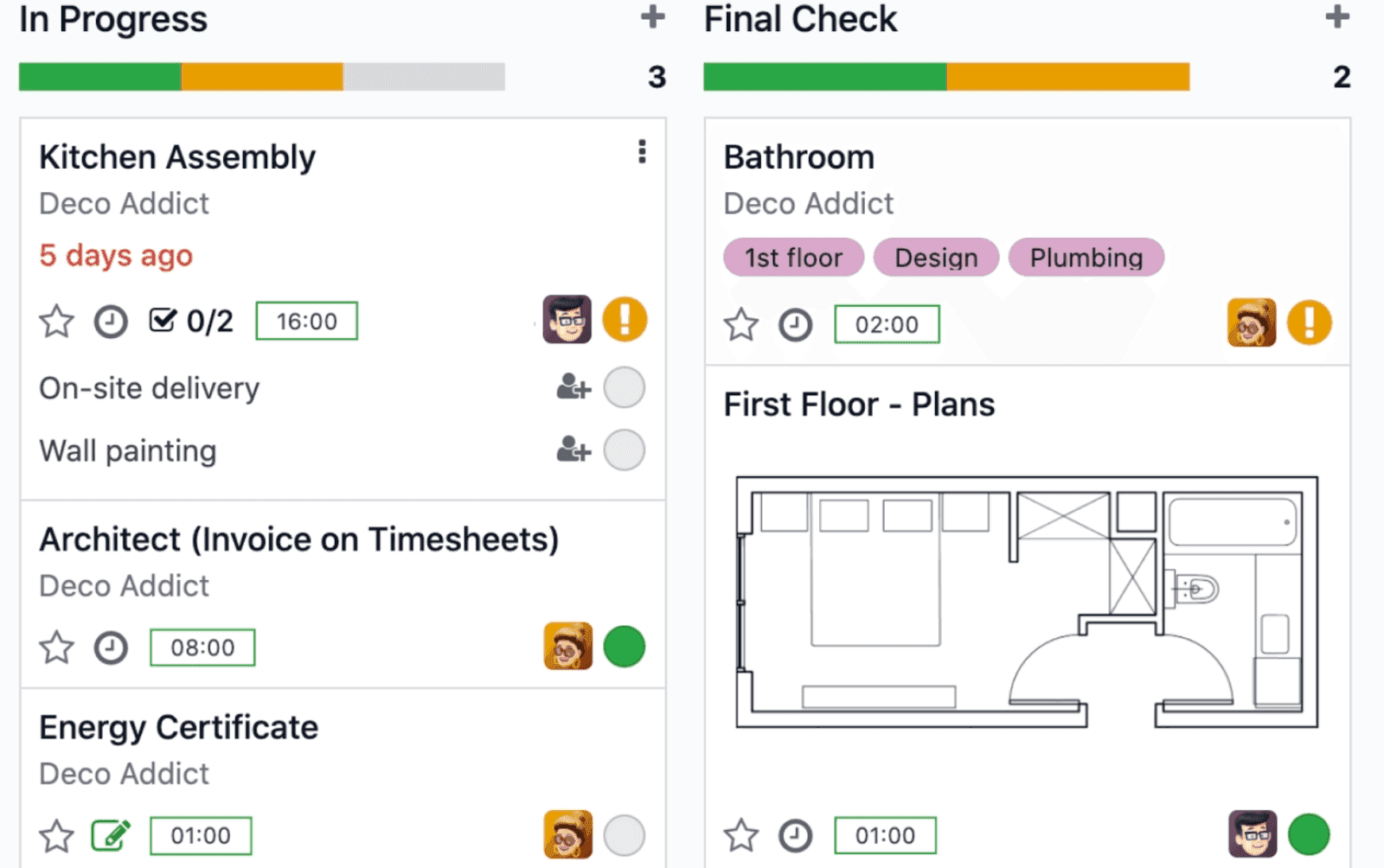Screen dimensions: 1384x868
Task: Star the Kitchen Assembly task
Action: coord(55,321)
